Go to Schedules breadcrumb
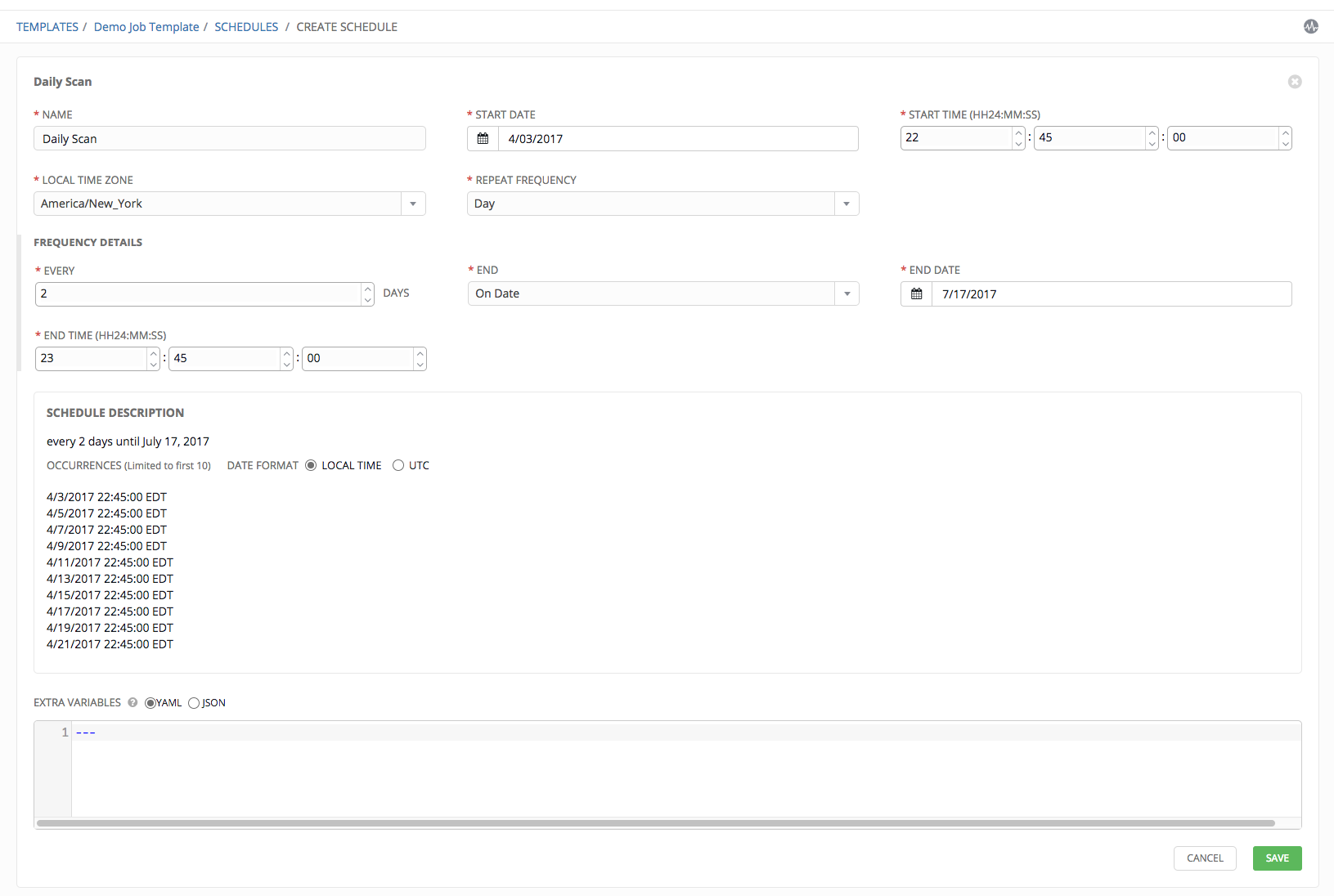 point(246,27)
